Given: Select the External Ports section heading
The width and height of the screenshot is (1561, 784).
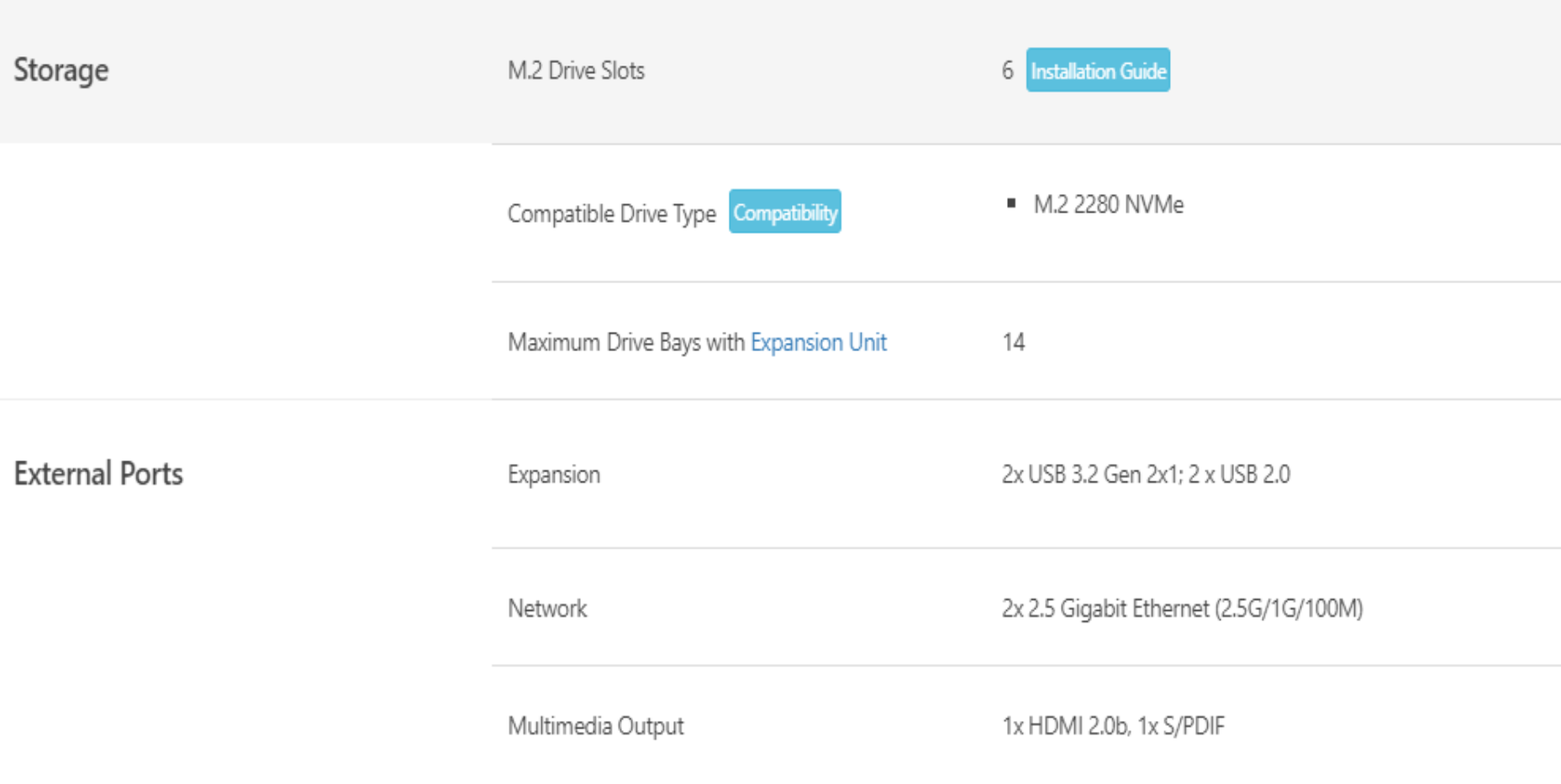Looking at the screenshot, I should tap(98, 474).
